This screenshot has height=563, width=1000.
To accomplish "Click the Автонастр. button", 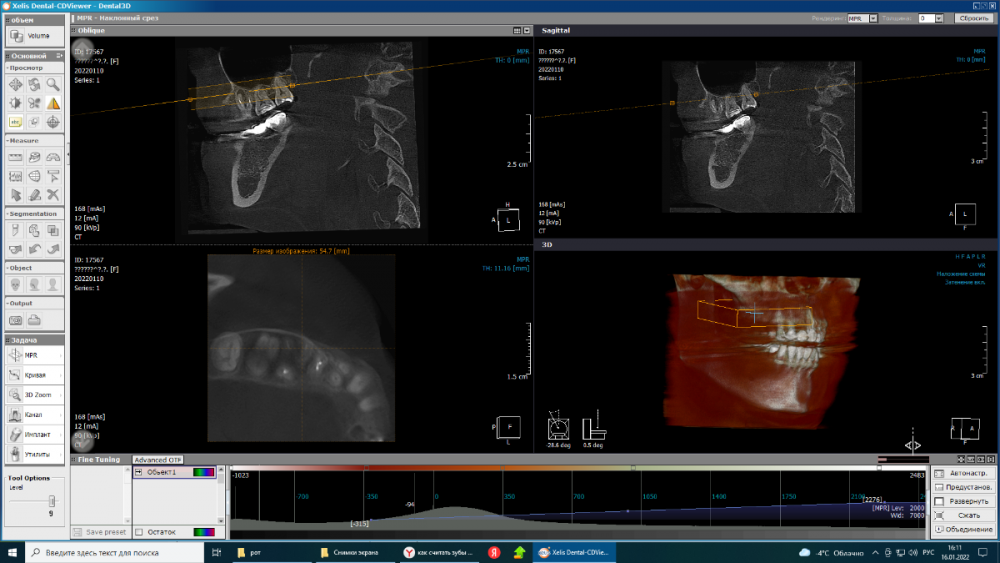I will [x=963, y=473].
